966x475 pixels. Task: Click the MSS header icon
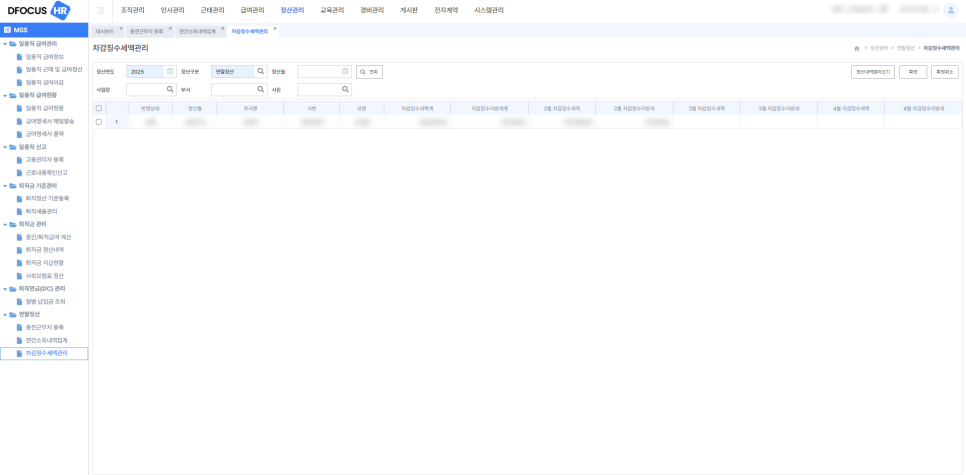(7, 30)
